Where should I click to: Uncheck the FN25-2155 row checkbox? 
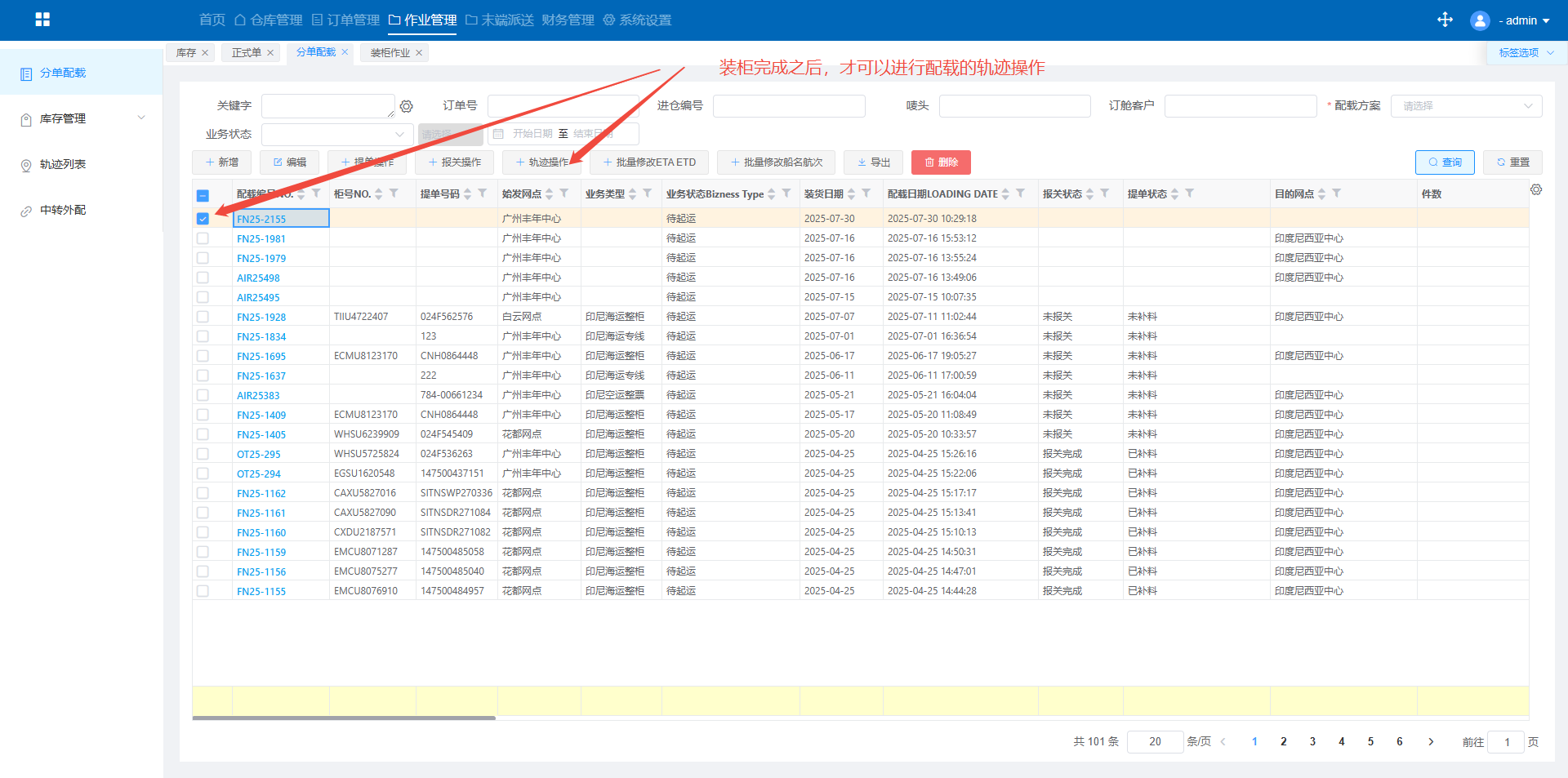[x=203, y=219]
